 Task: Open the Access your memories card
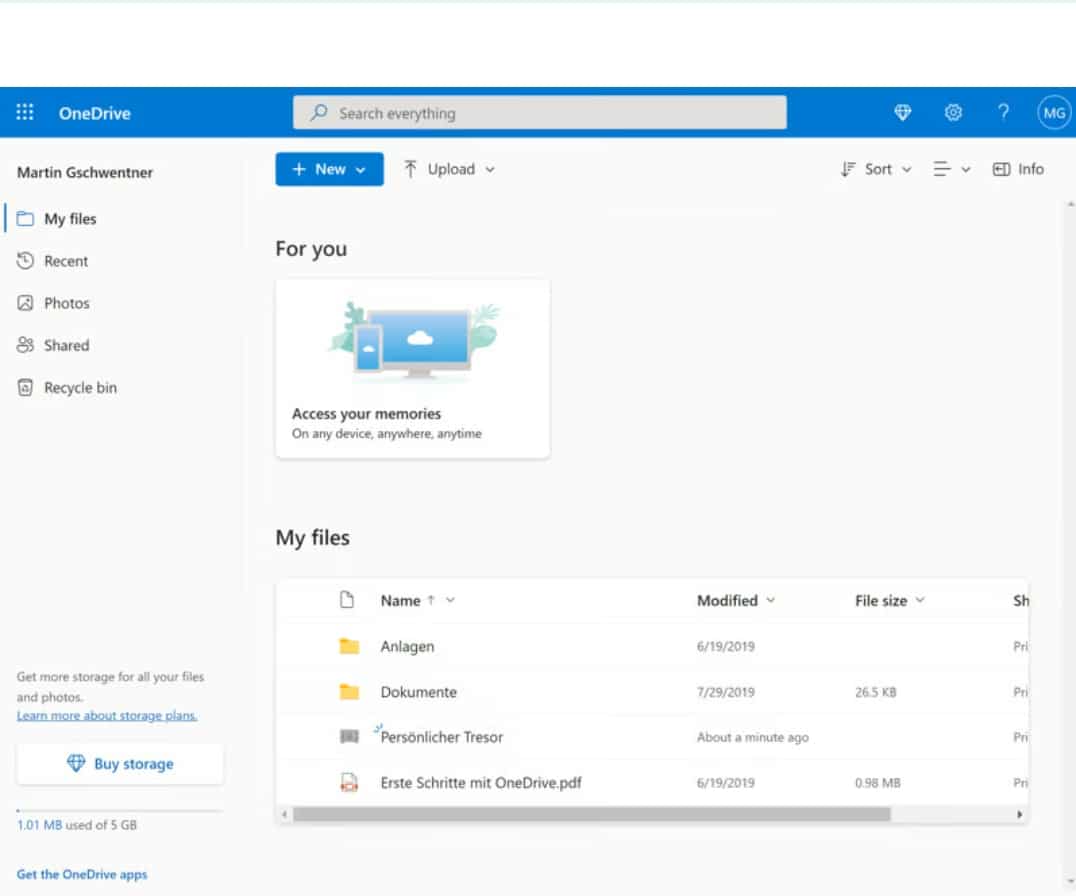tap(412, 368)
